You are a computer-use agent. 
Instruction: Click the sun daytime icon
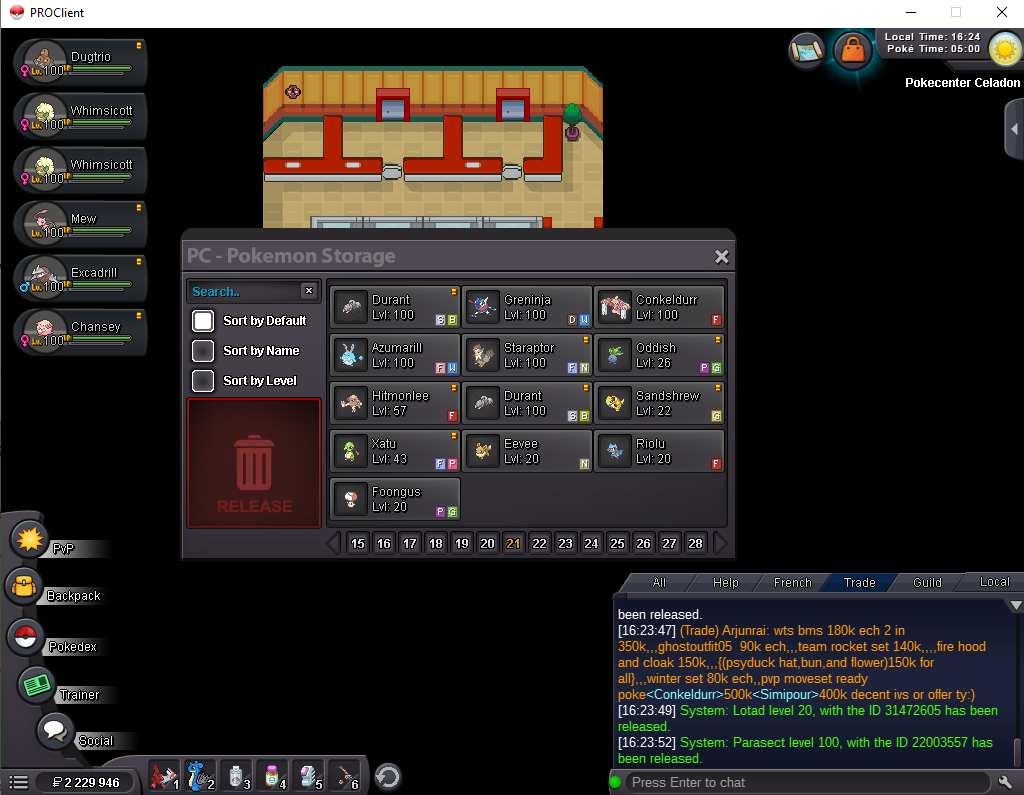(1005, 49)
